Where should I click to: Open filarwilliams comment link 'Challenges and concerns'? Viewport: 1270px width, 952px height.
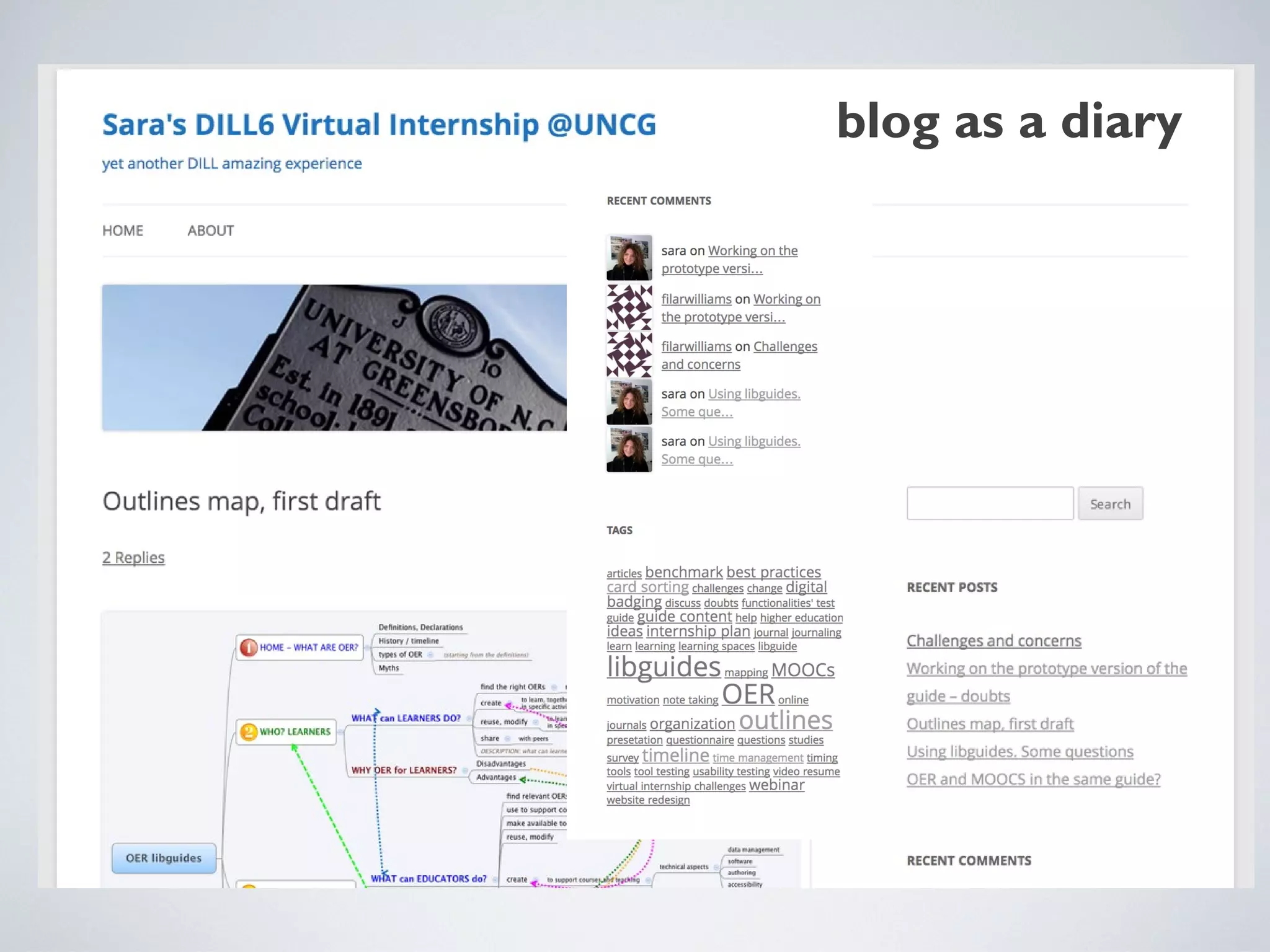point(739,355)
